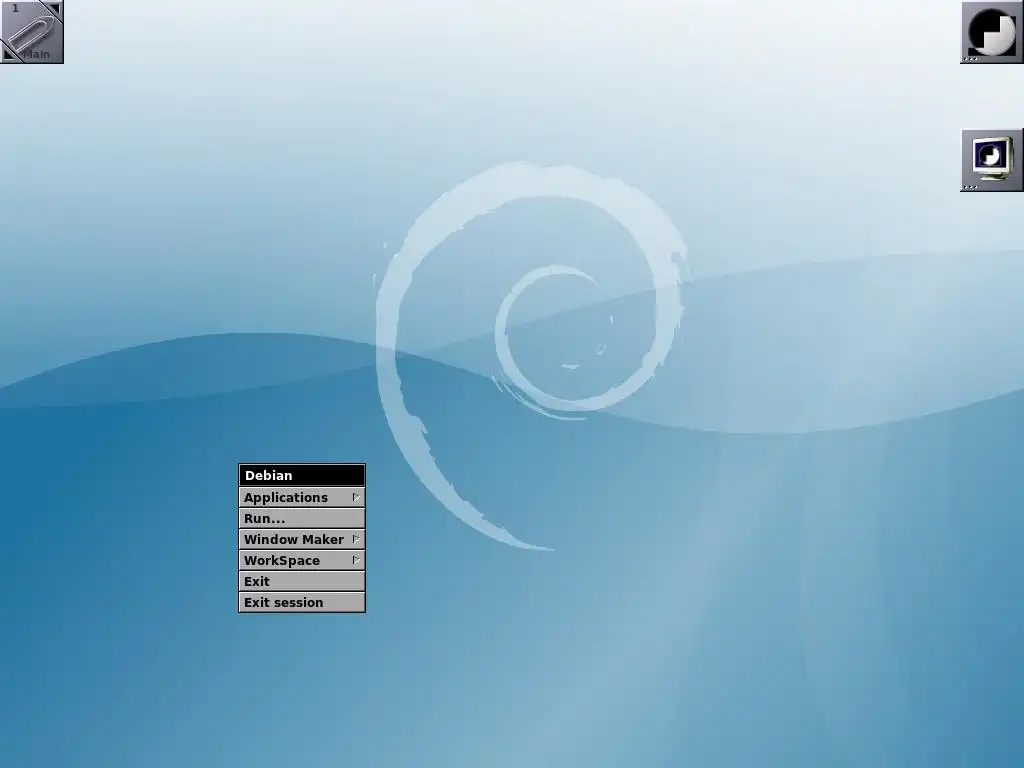The image size is (1024, 768).
Task: Select Exit session in the menu
Action: pos(302,602)
